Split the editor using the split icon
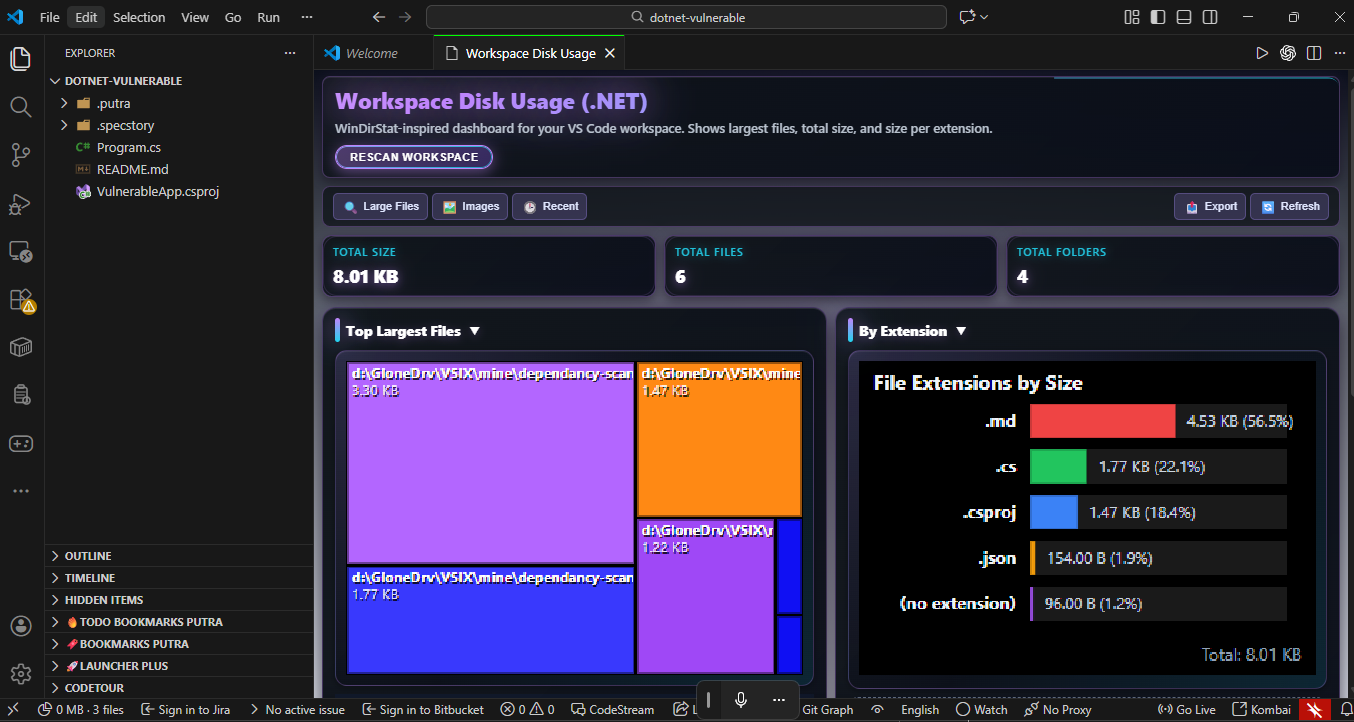 [x=1313, y=53]
